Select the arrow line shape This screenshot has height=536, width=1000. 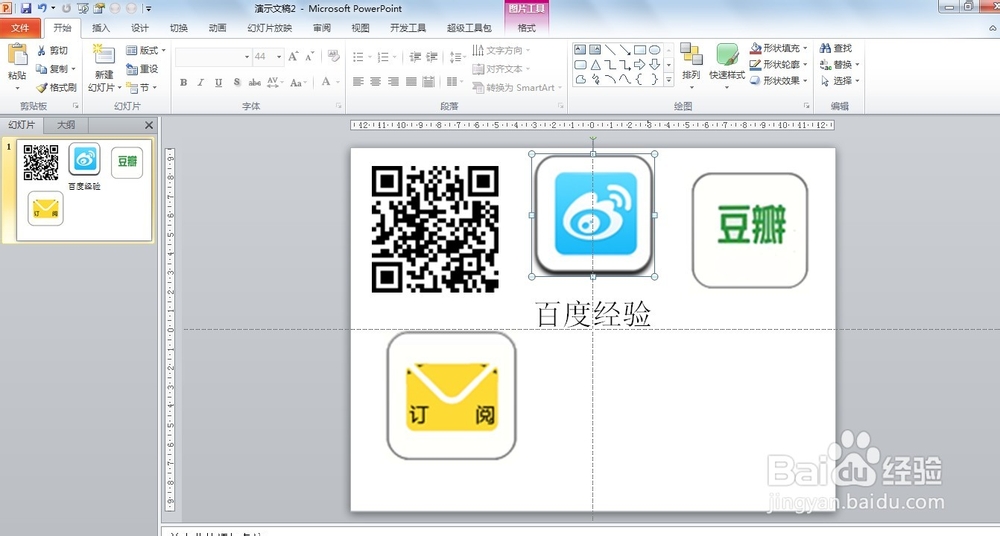point(625,49)
